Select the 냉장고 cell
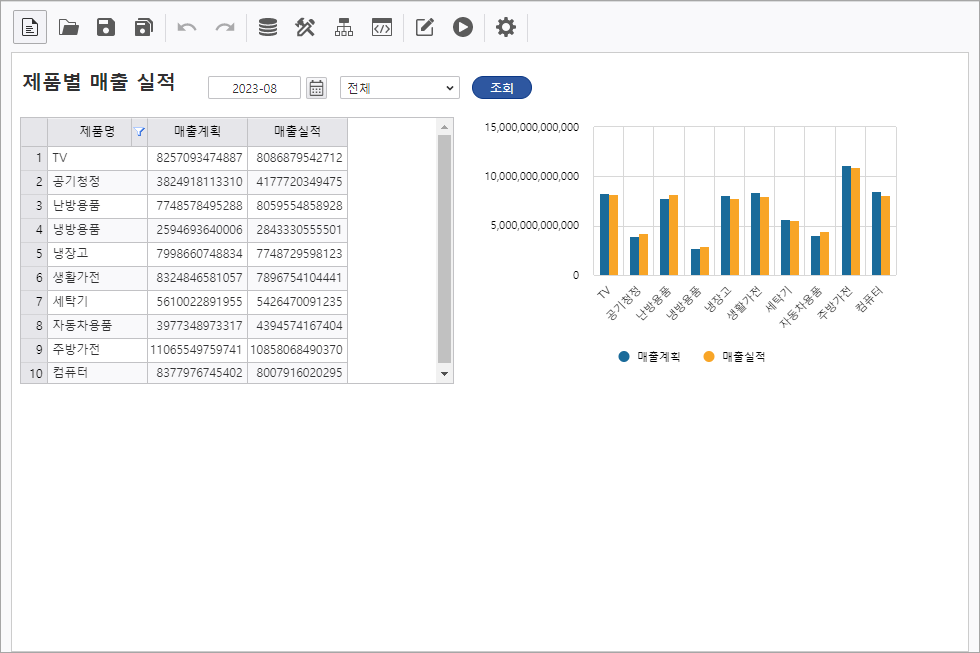 (98, 254)
